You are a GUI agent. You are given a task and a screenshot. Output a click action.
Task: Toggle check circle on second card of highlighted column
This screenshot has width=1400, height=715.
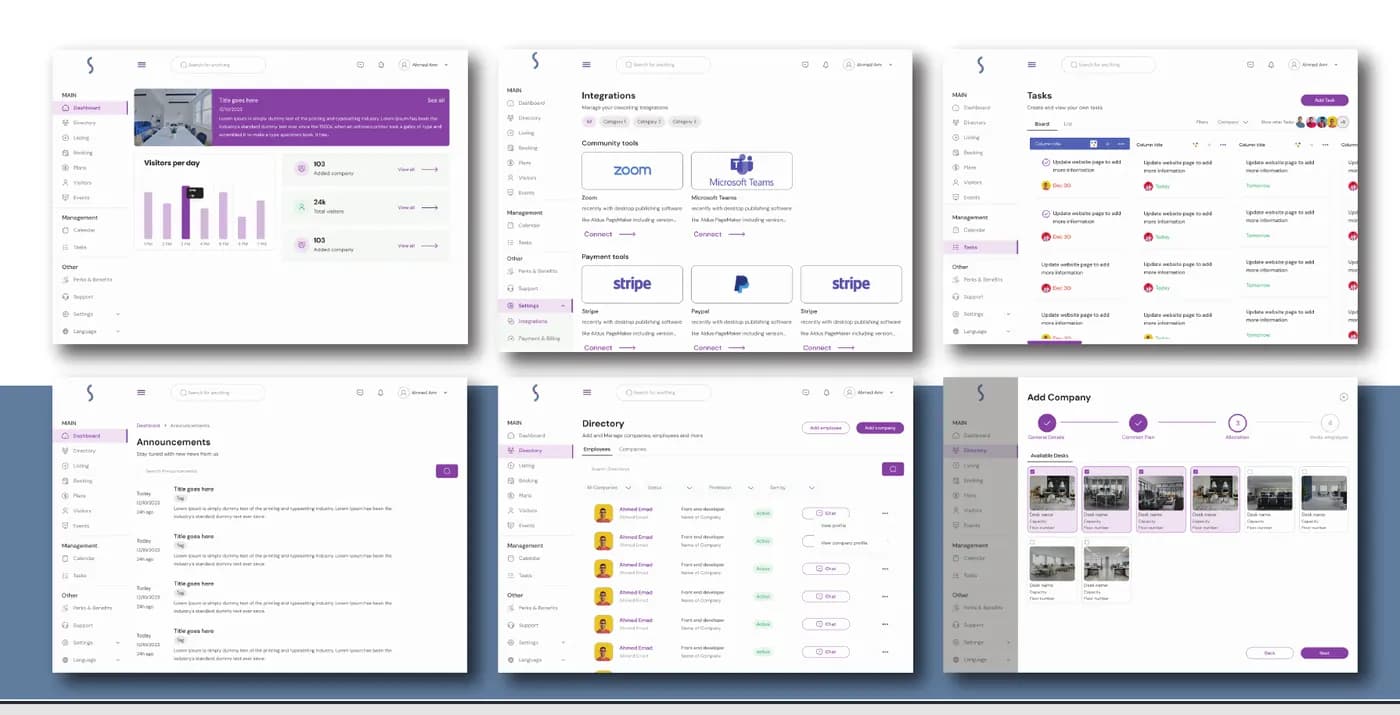pos(1046,214)
